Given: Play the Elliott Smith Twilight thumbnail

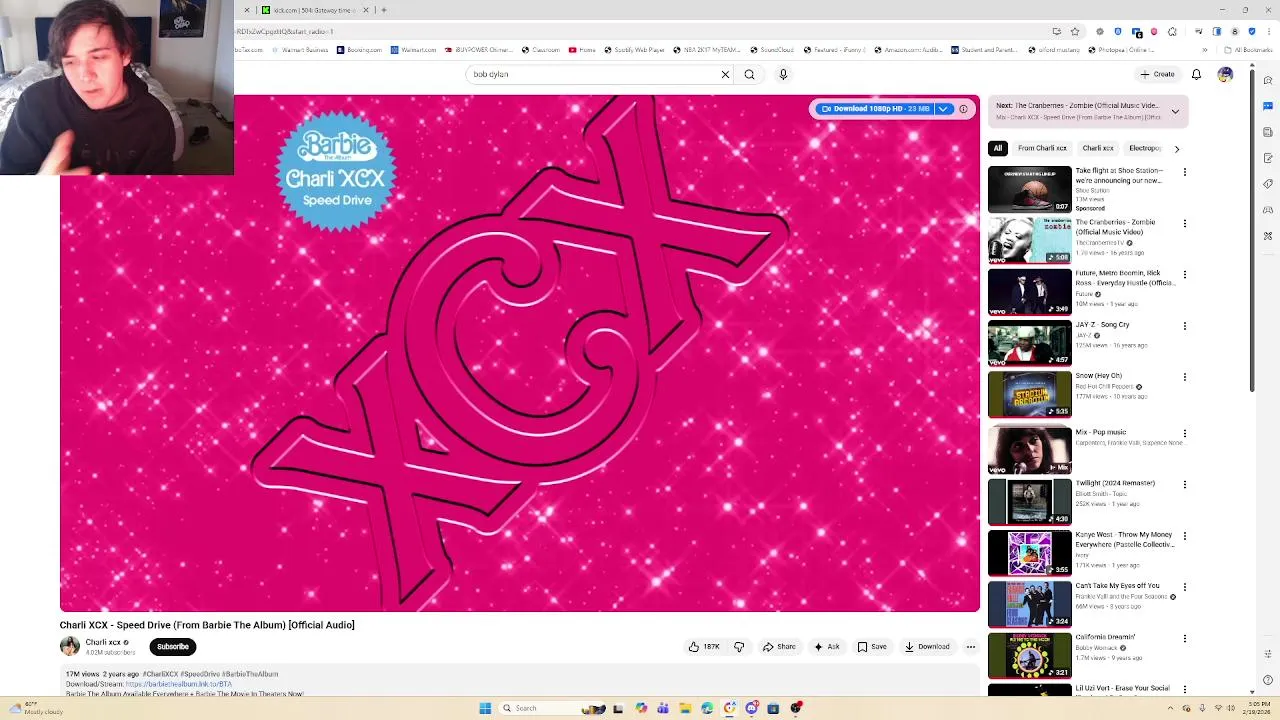Looking at the screenshot, I should click(1029, 502).
